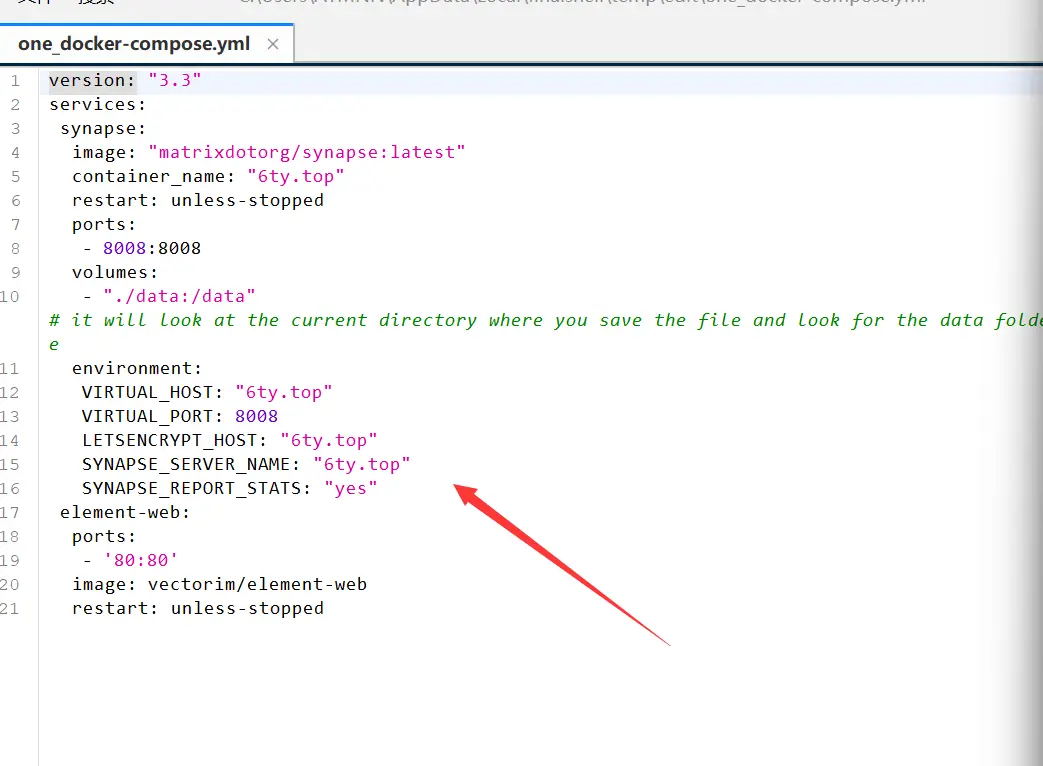Click the LETSENCRYPT_HOST line

click(229, 440)
